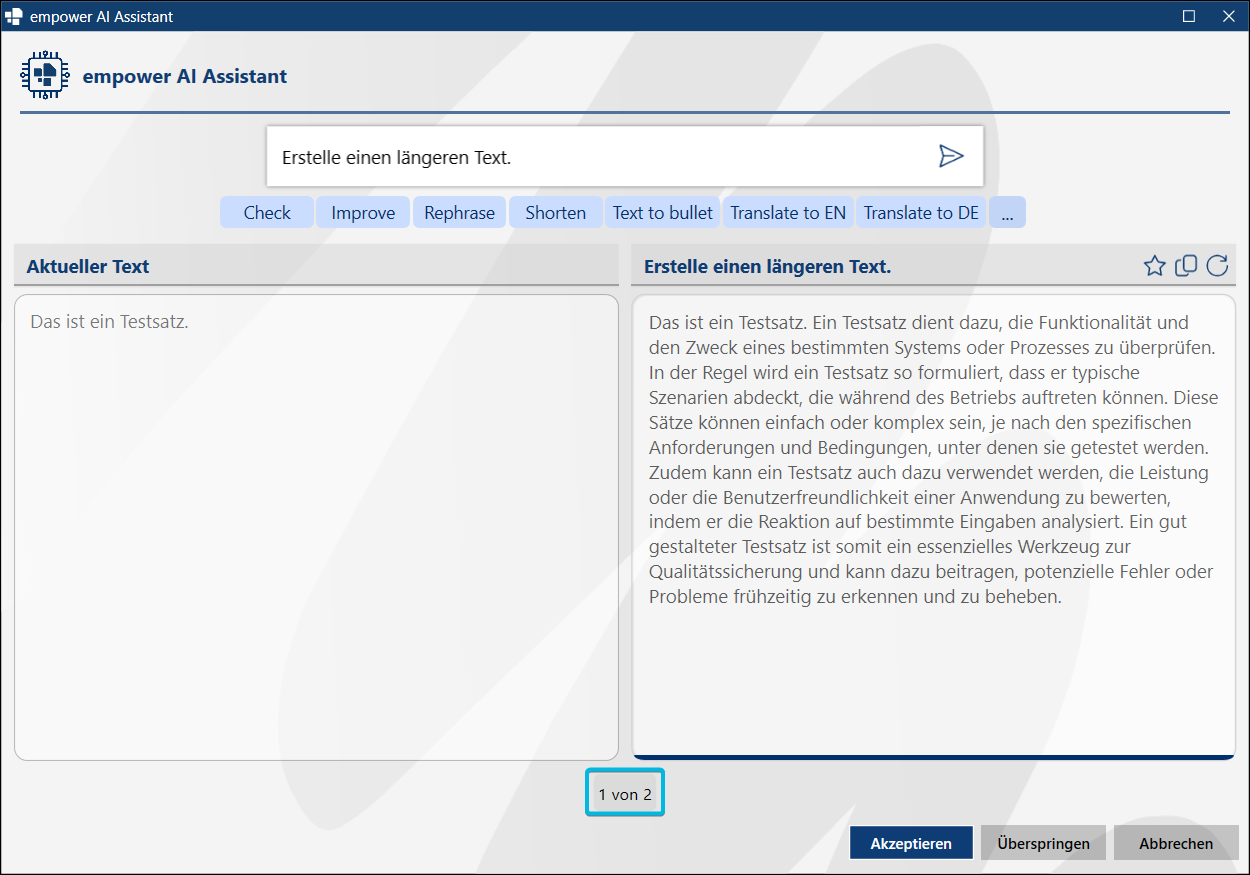Screen dimensions: 1250x875
Task: Click the Translate to EN button
Action: pyautogui.click(x=788, y=212)
